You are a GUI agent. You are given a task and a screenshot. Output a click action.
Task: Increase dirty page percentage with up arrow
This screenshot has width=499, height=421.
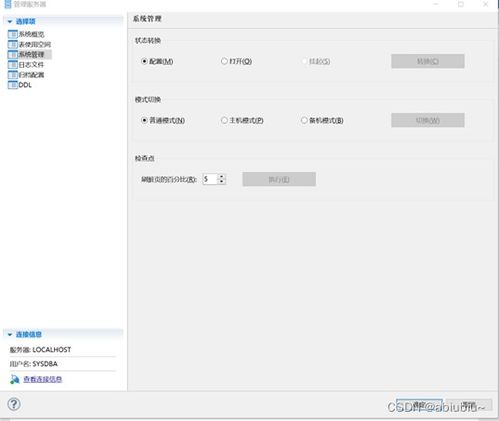(222, 176)
